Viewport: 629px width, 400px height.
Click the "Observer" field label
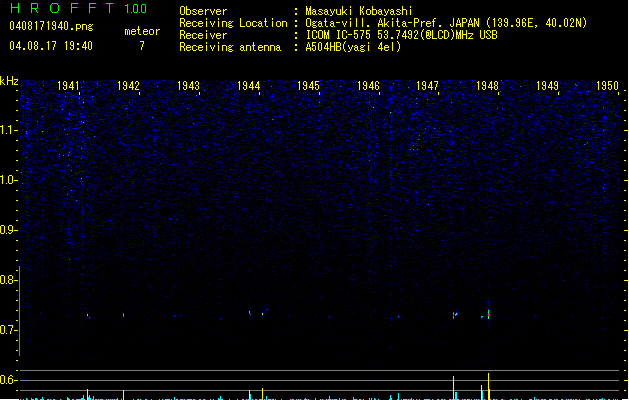pyautogui.click(x=203, y=11)
